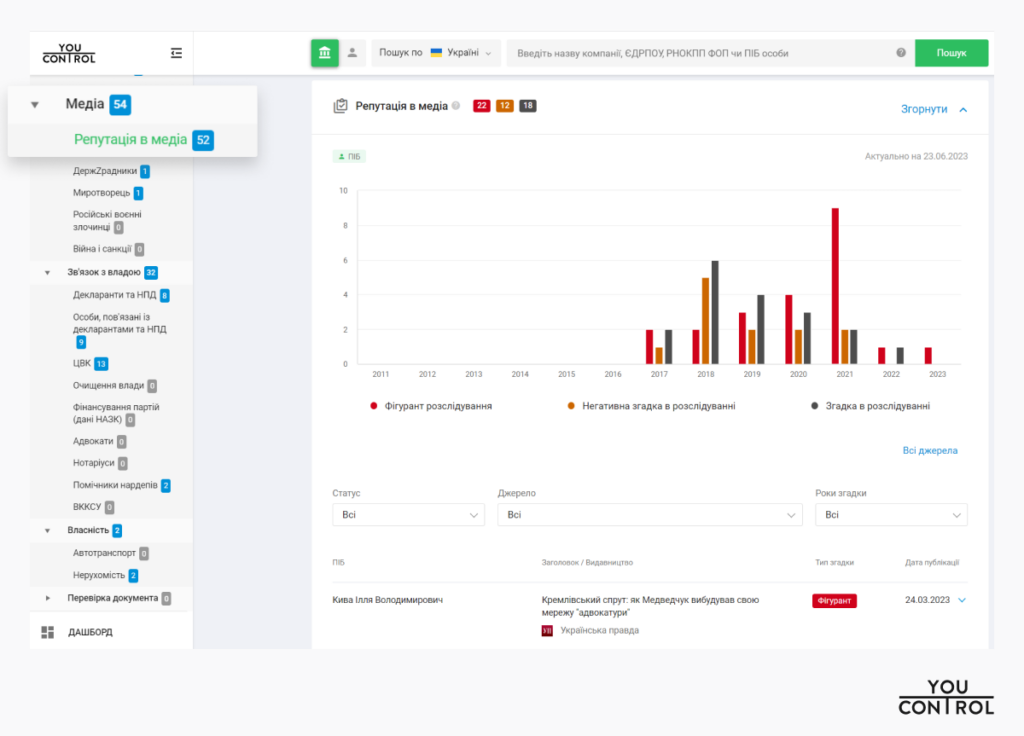Open the Джерело dropdown filter
The height and width of the screenshot is (736, 1024).
pos(649,515)
